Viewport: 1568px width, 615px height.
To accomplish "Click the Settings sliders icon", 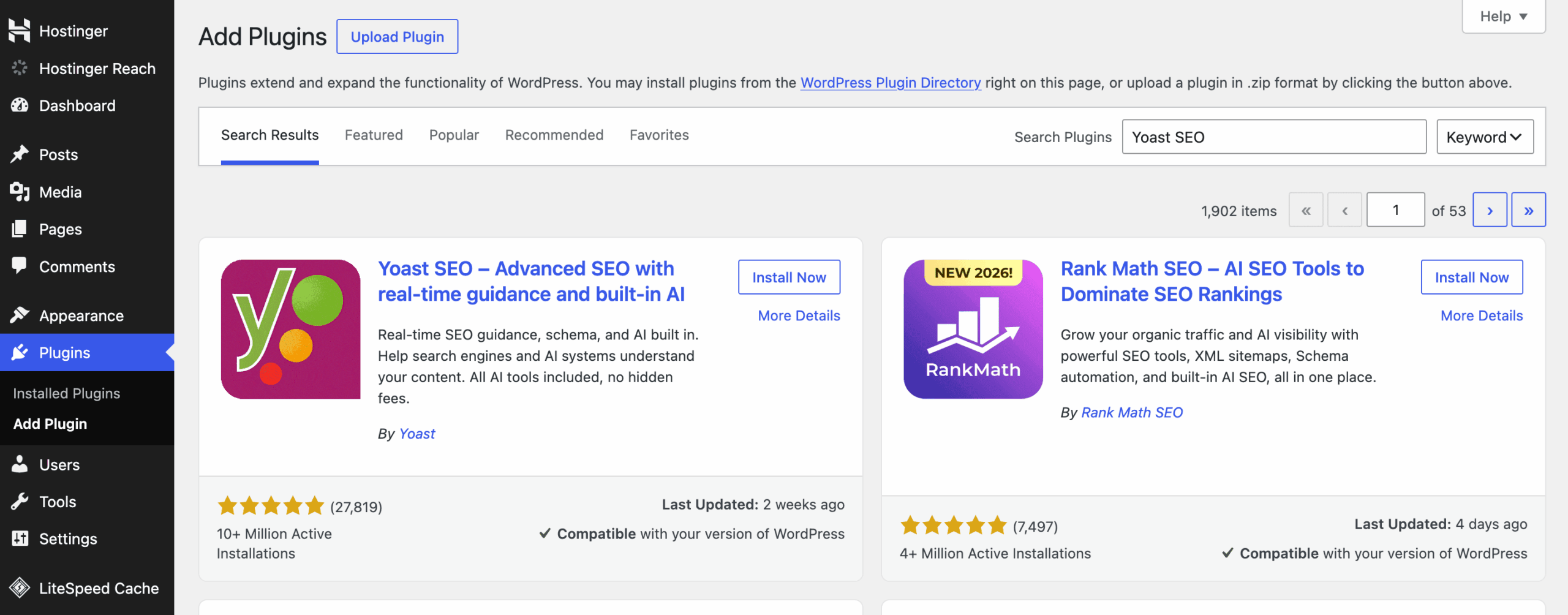I will [20, 538].
